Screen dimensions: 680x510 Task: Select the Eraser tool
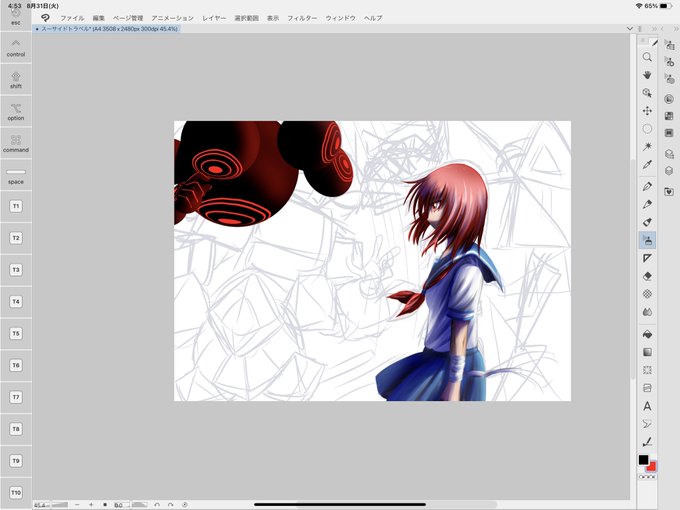click(647, 276)
